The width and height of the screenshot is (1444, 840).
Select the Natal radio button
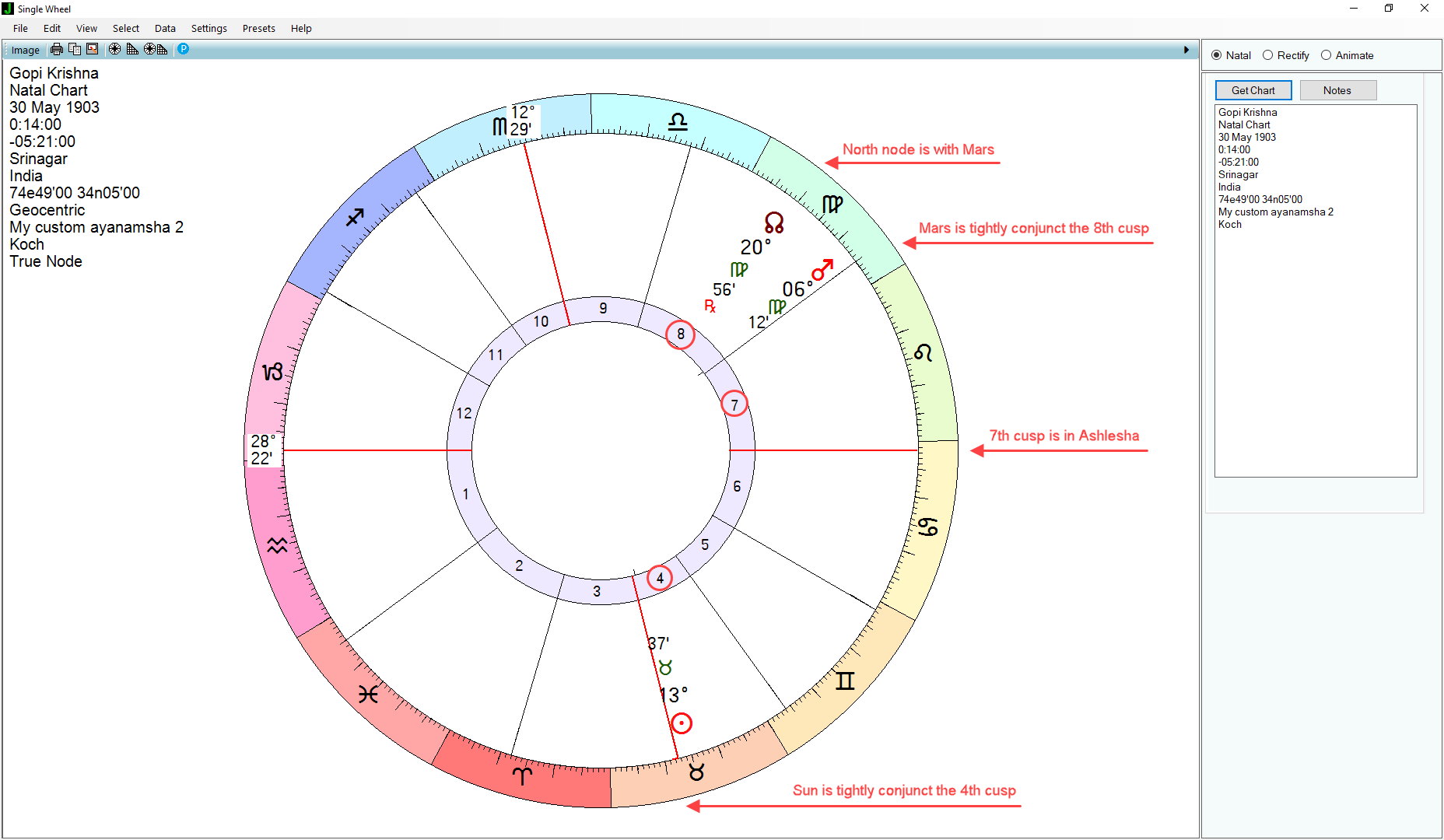(x=1217, y=55)
